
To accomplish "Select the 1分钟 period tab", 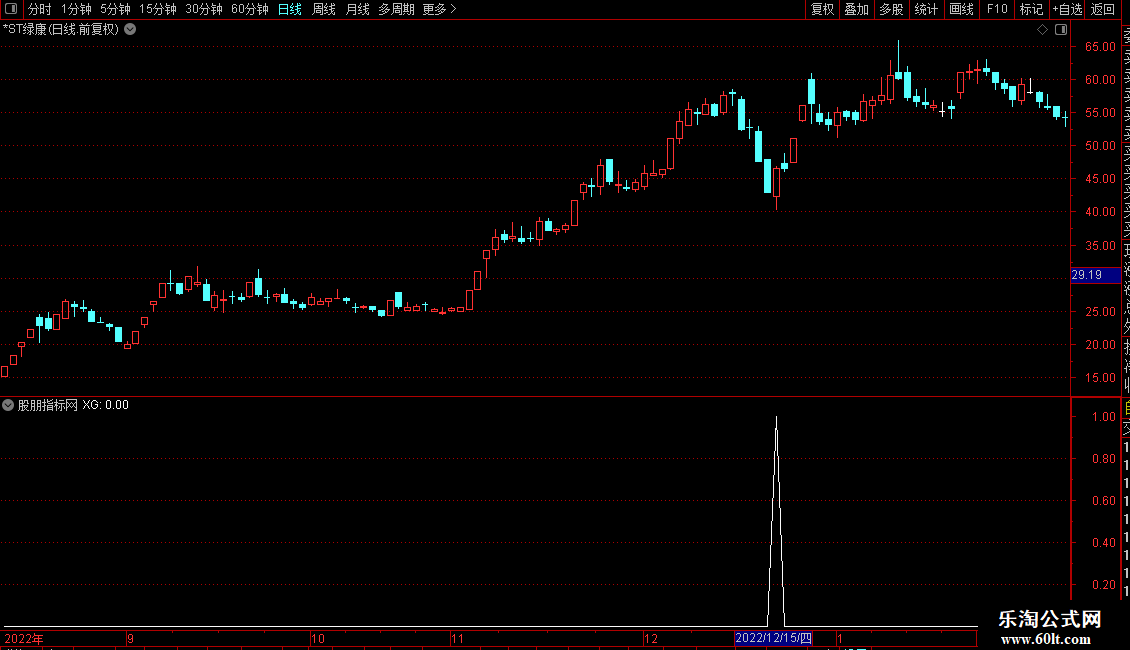I will (x=76, y=9).
